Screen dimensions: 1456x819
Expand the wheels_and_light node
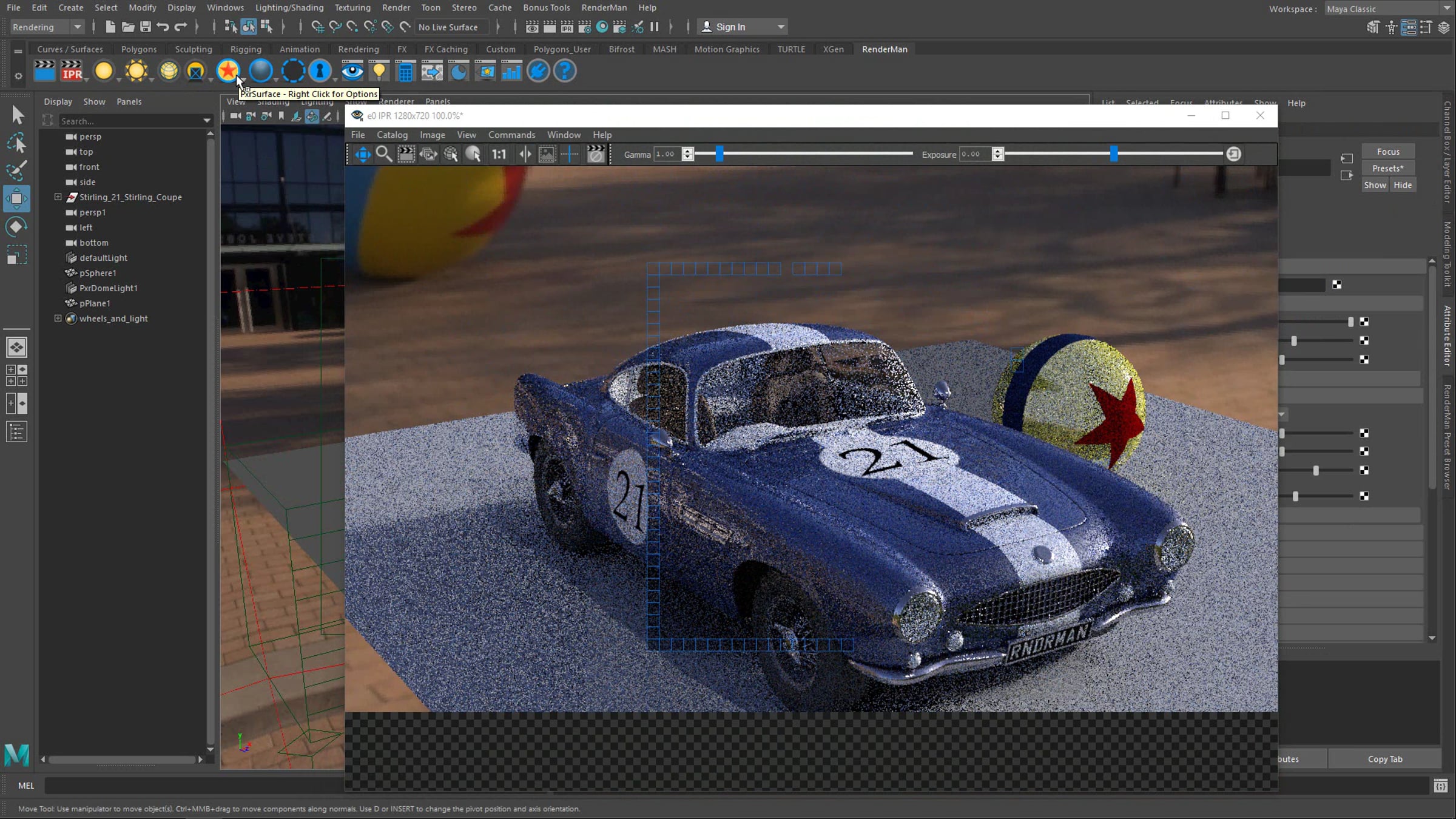58,318
